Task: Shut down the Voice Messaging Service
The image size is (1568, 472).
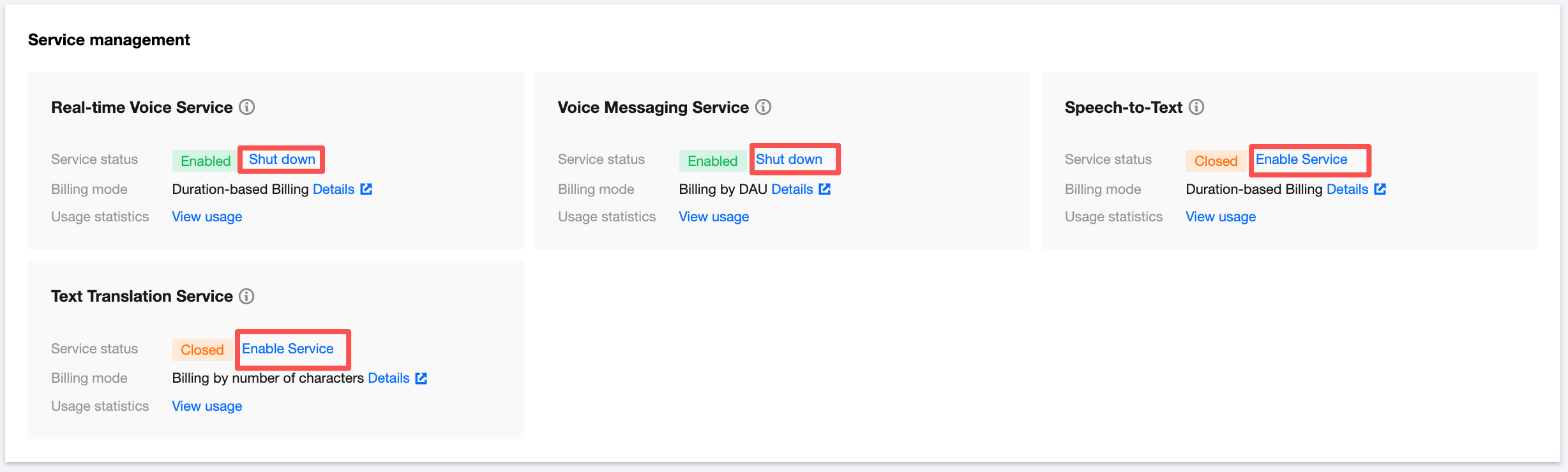Action: (x=789, y=159)
